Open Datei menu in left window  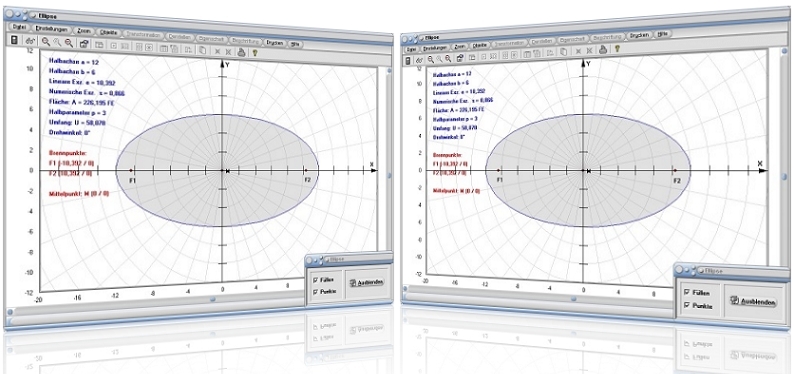pos(19,27)
